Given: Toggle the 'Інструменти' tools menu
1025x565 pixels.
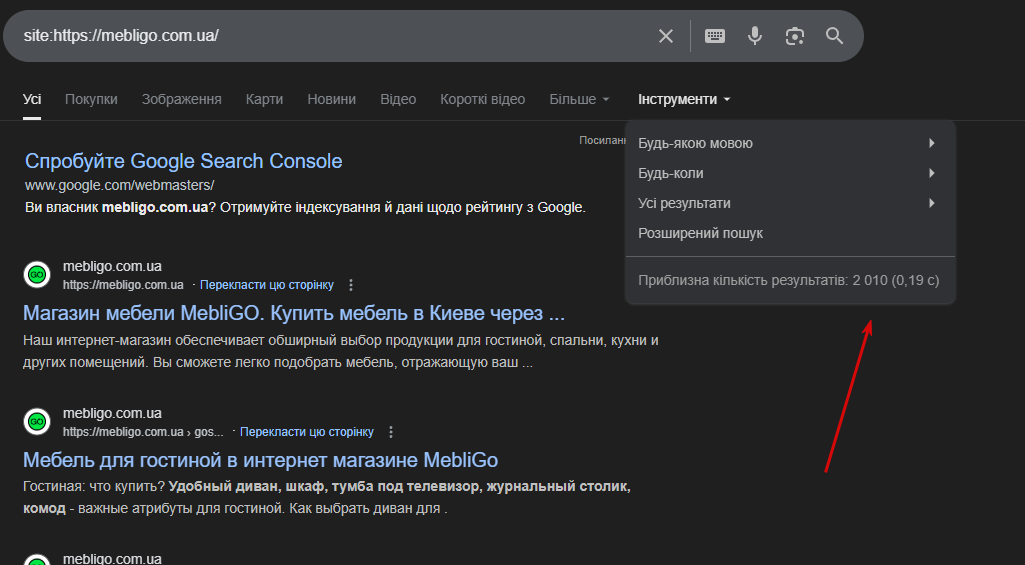Looking at the screenshot, I should [x=684, y=99].
